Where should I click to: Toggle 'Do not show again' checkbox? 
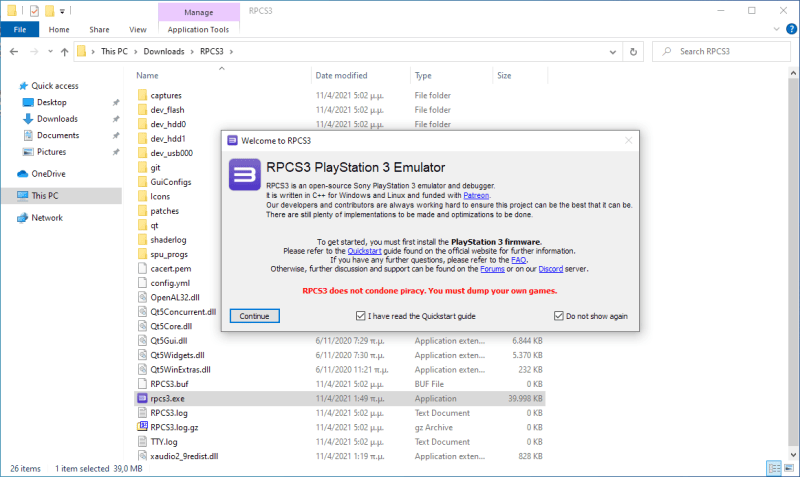[559, 316]
